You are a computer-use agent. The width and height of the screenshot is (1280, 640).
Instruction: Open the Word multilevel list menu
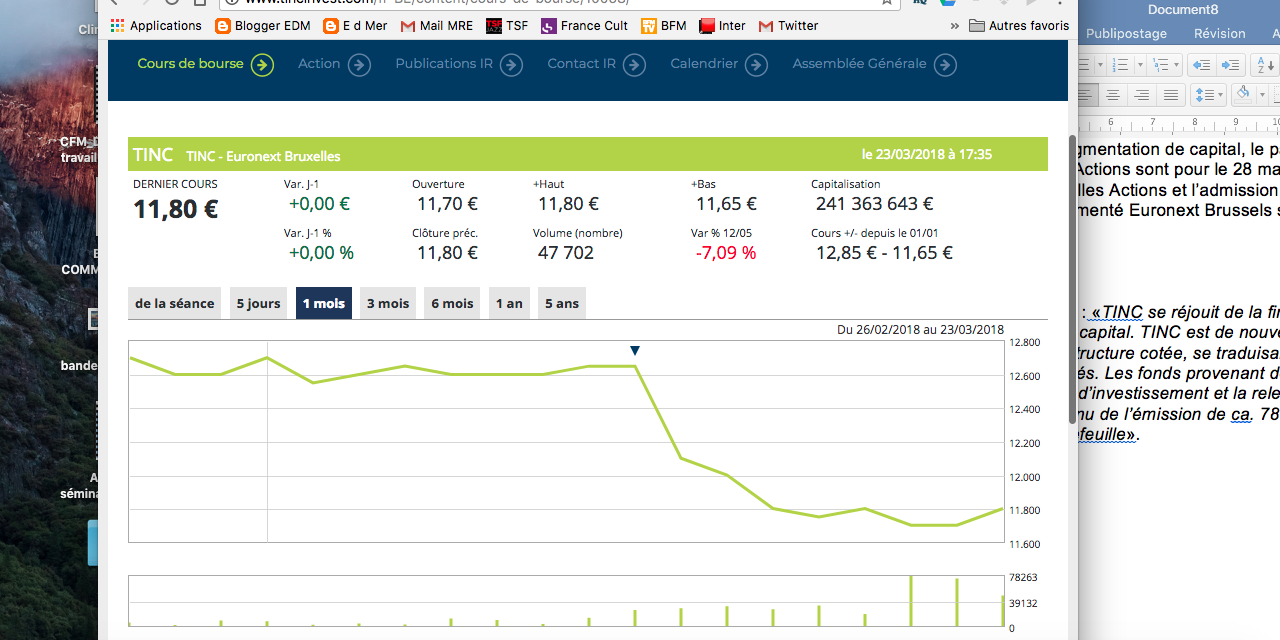(x=1164, y=65)
